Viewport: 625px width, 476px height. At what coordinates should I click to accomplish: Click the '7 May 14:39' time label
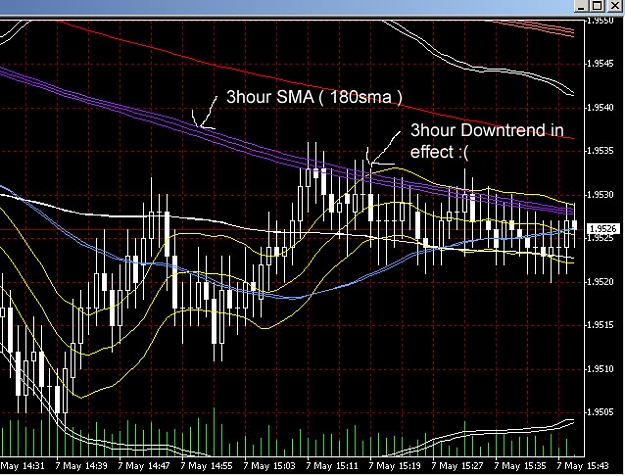(x=81, y=466)
